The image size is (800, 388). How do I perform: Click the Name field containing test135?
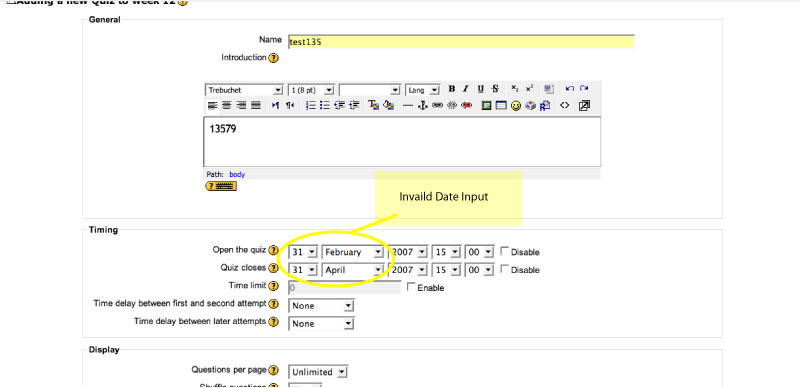[x=461, y=41]
